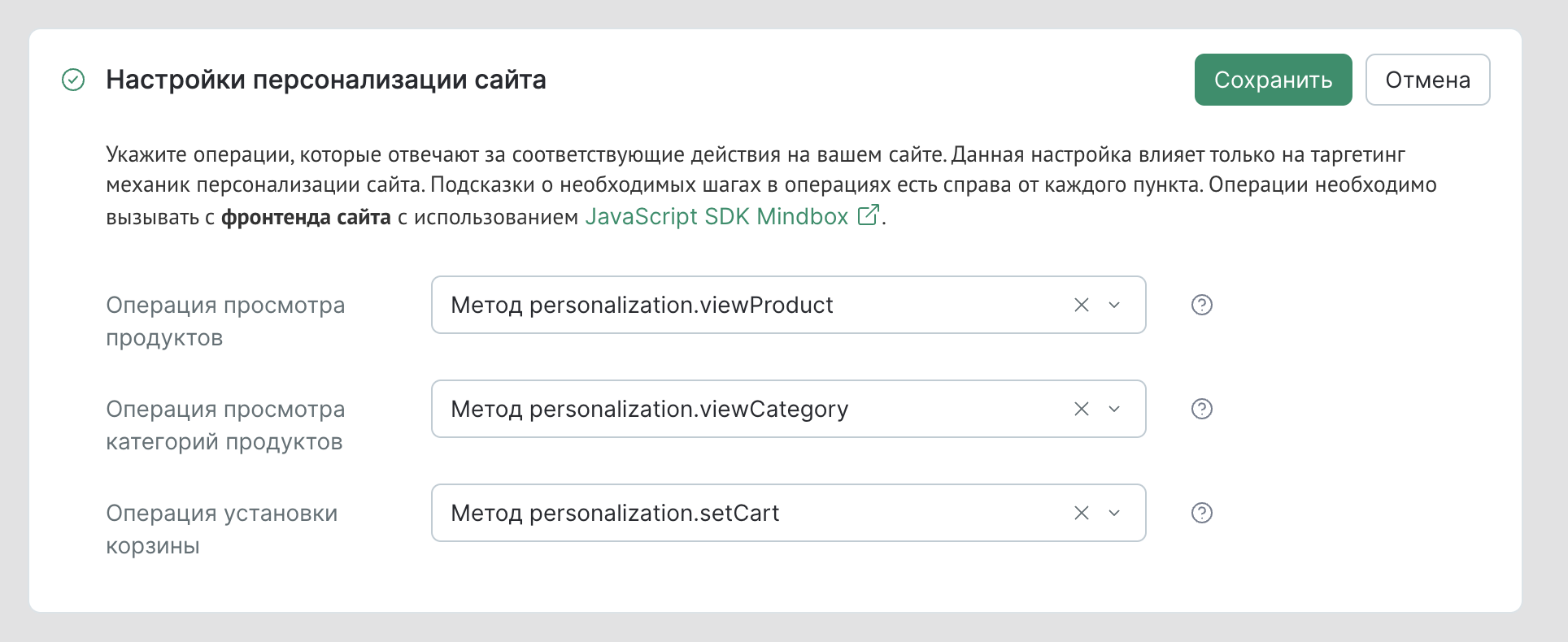Expand the viewCategory dropdown arrow
This screenshot has height=642, width=1568.
[1114, 409]
